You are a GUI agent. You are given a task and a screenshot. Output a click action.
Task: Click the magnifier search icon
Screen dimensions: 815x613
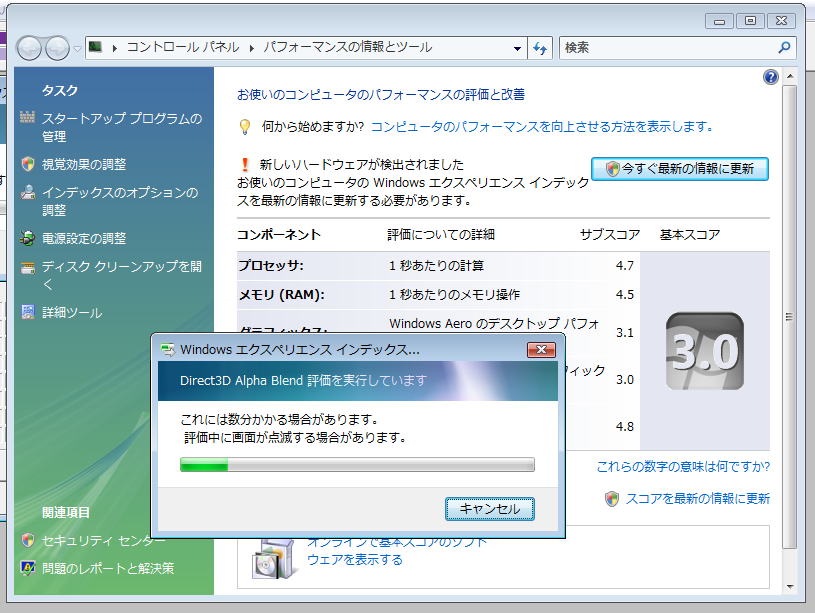click(784, 47)
